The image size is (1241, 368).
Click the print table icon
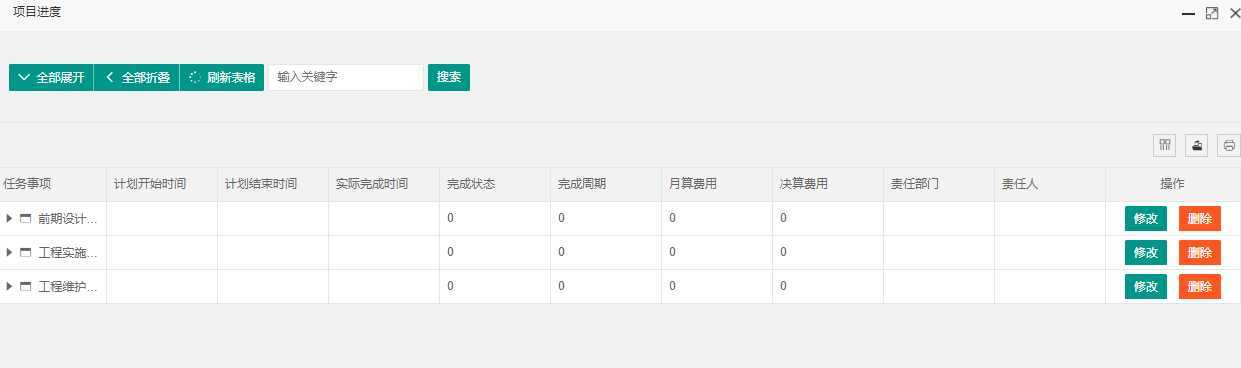click(1229, 145)
